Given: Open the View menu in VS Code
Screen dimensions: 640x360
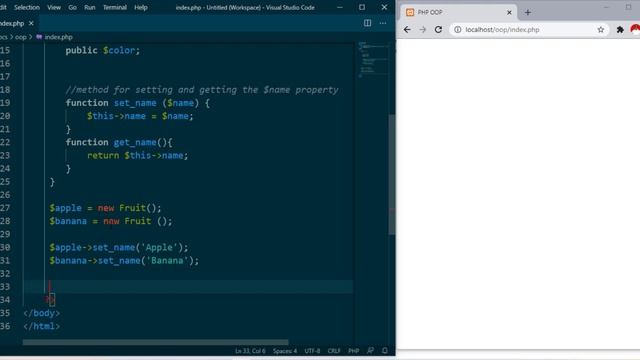Looking at the screenshot, I should pyautogui.click(x=53, y=7).
